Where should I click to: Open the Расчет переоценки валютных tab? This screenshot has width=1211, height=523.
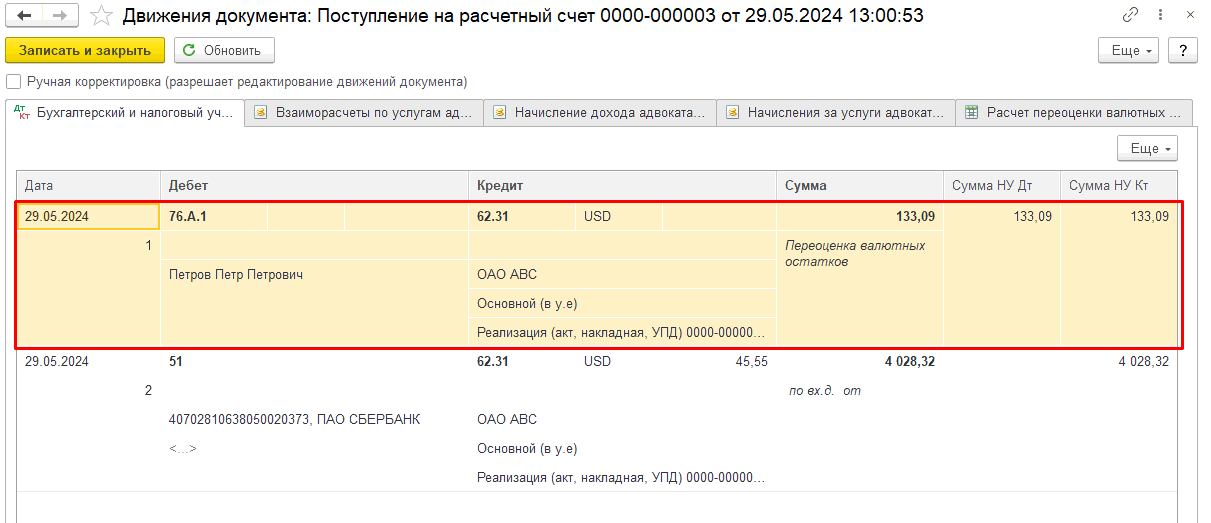pyautogui.click(x=1074, y=113)
